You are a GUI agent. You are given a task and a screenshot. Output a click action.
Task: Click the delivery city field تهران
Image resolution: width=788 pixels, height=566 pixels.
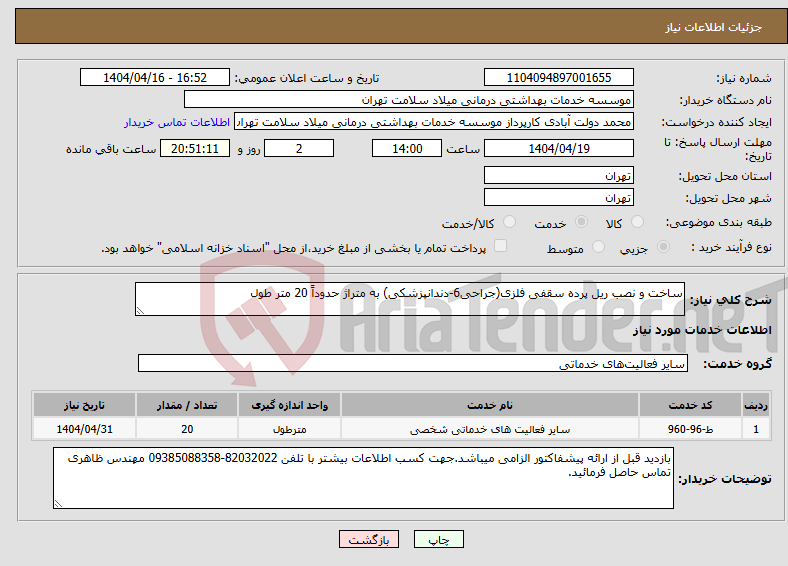coord(559,197)
